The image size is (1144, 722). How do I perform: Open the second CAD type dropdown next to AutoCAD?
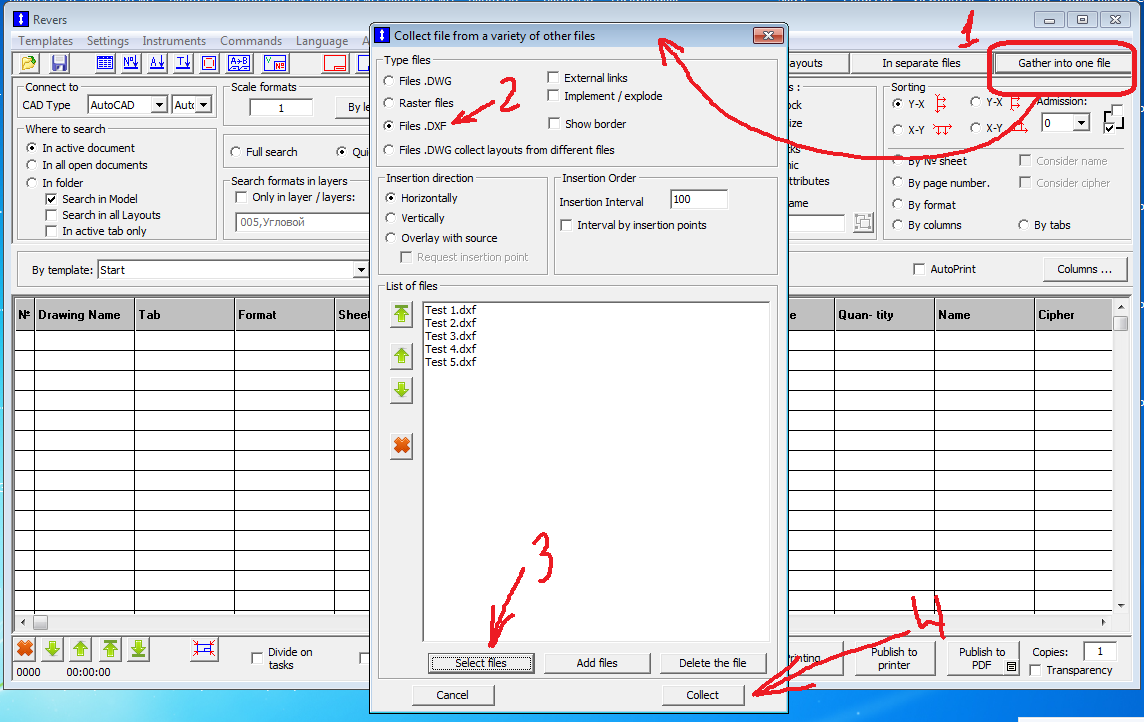[204, 105]
